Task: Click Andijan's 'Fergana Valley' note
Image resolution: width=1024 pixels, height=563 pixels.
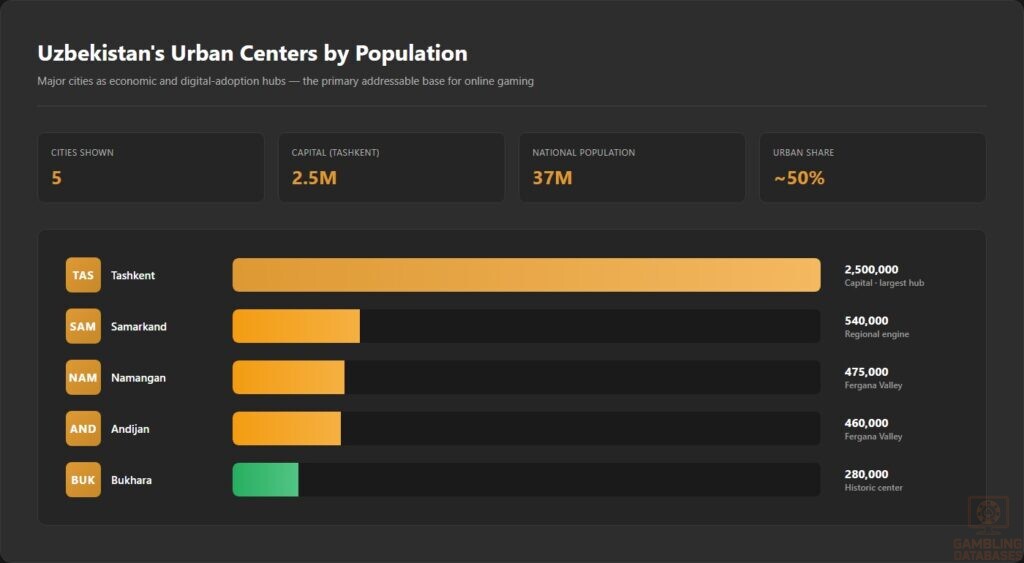Action: point(873,436)
